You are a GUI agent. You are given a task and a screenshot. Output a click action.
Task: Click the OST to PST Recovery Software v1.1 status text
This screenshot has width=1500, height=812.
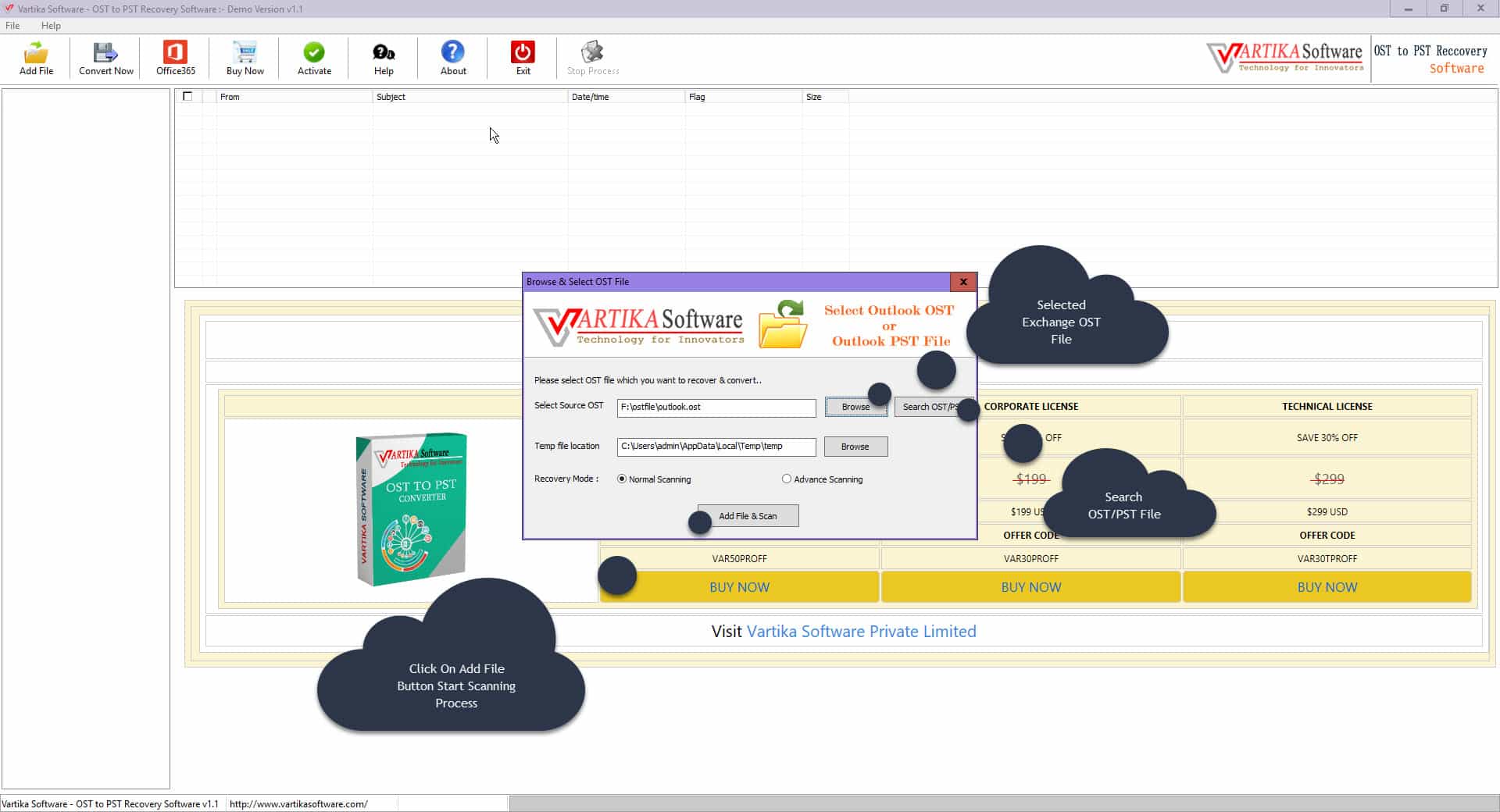pos(110,803)
